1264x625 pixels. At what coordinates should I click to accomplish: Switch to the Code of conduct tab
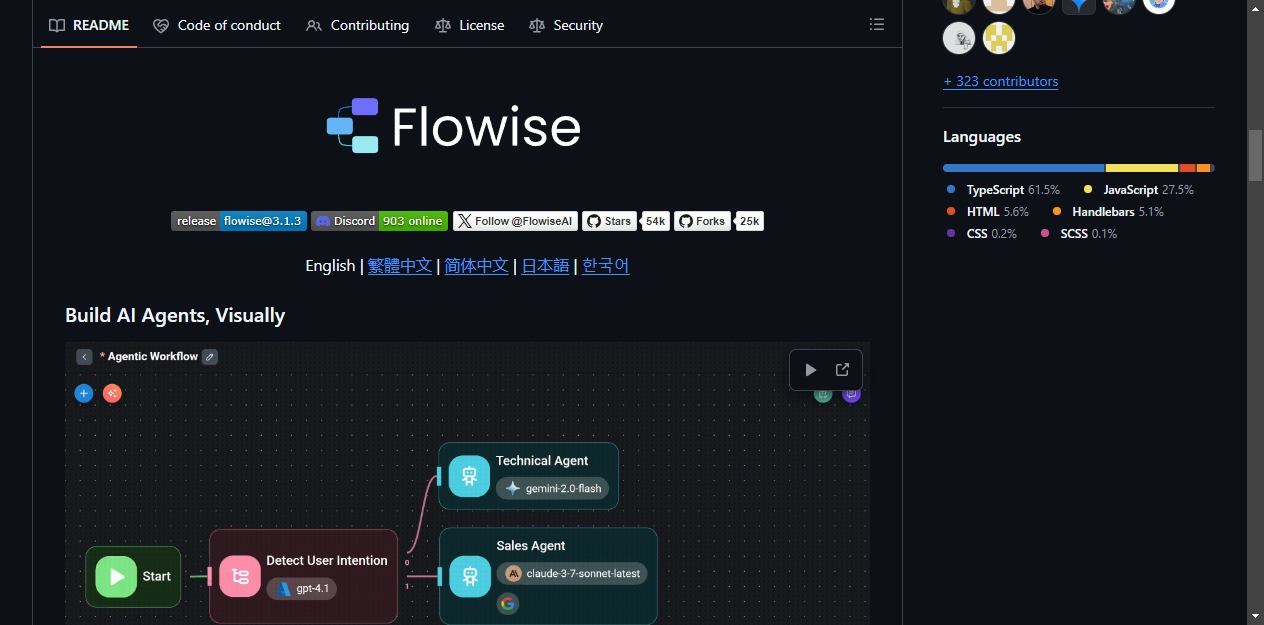[217, 25]
